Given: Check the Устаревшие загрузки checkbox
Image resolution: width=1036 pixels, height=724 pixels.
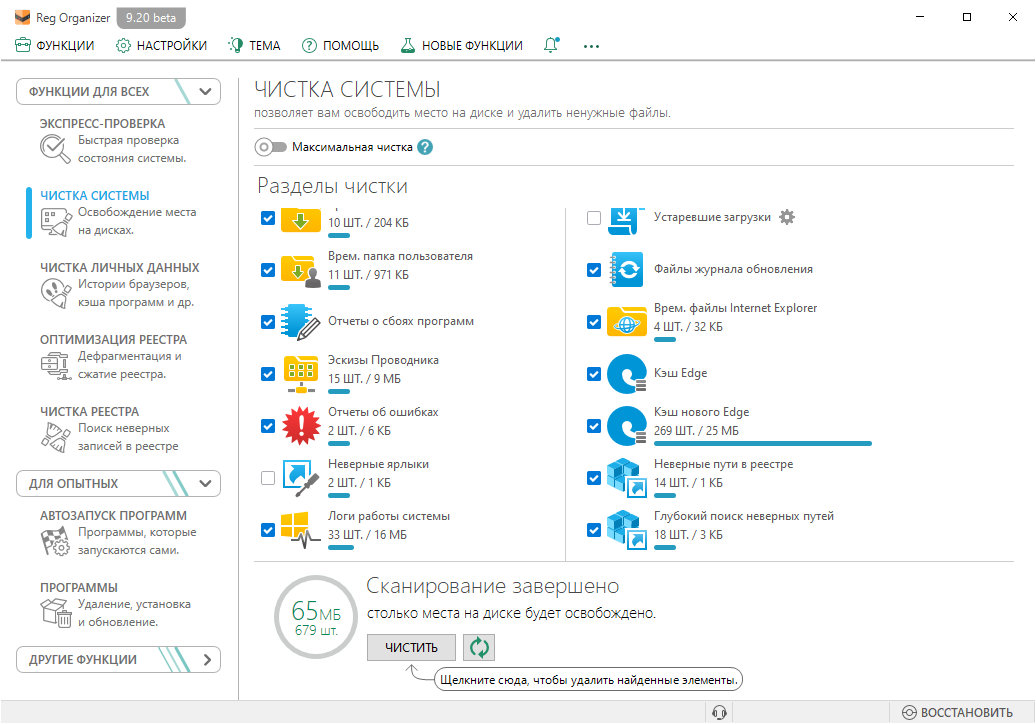Looking at the screenshot, I should [x=595, y=218].
